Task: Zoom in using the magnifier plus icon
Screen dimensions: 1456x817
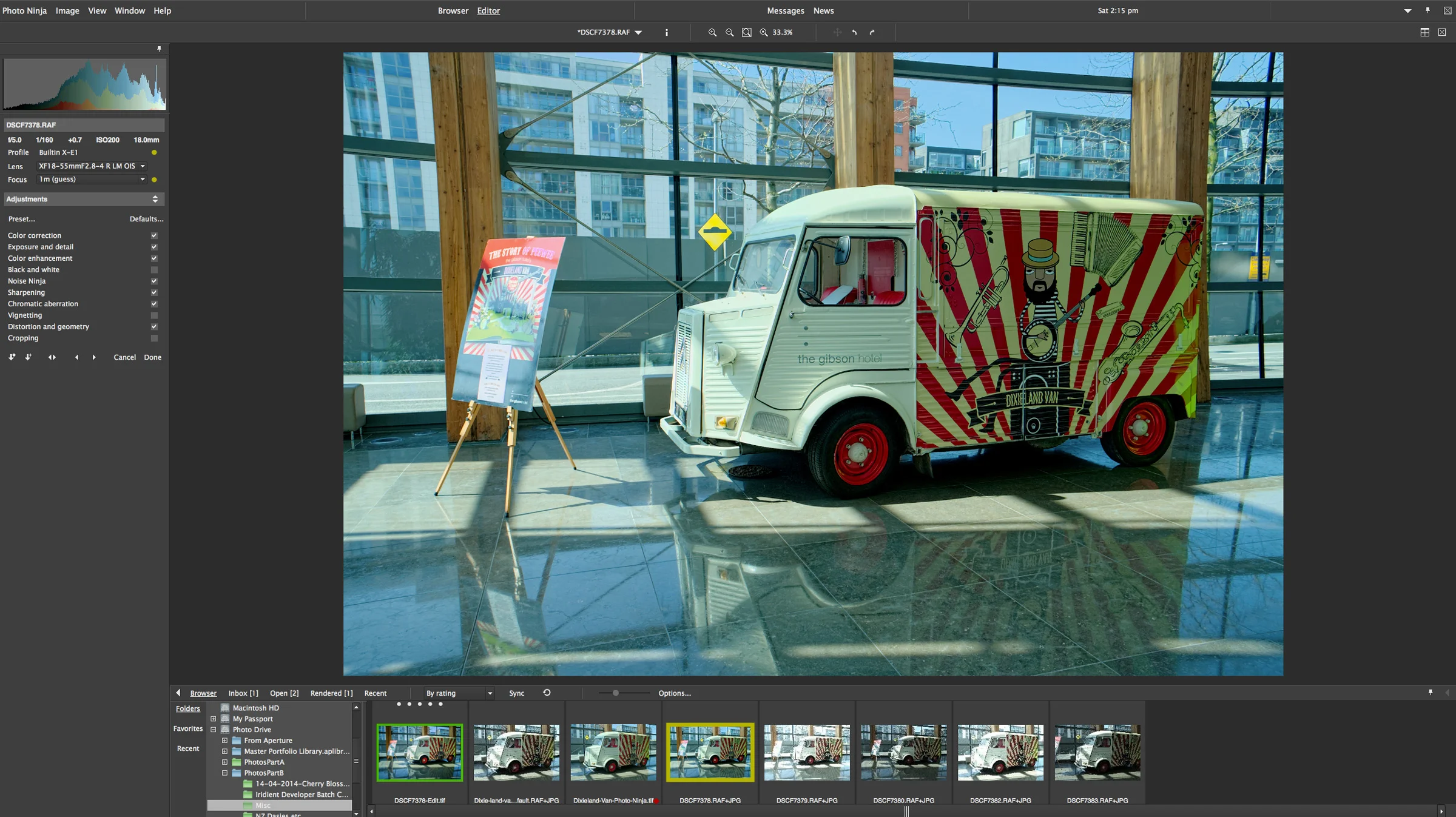Action: point(713,32)
